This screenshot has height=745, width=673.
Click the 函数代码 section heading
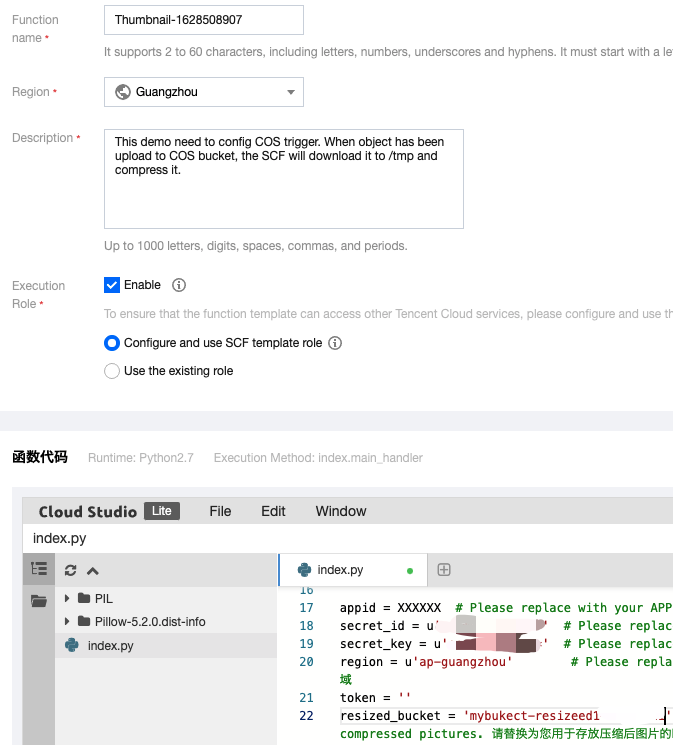[x=40, y=457]
